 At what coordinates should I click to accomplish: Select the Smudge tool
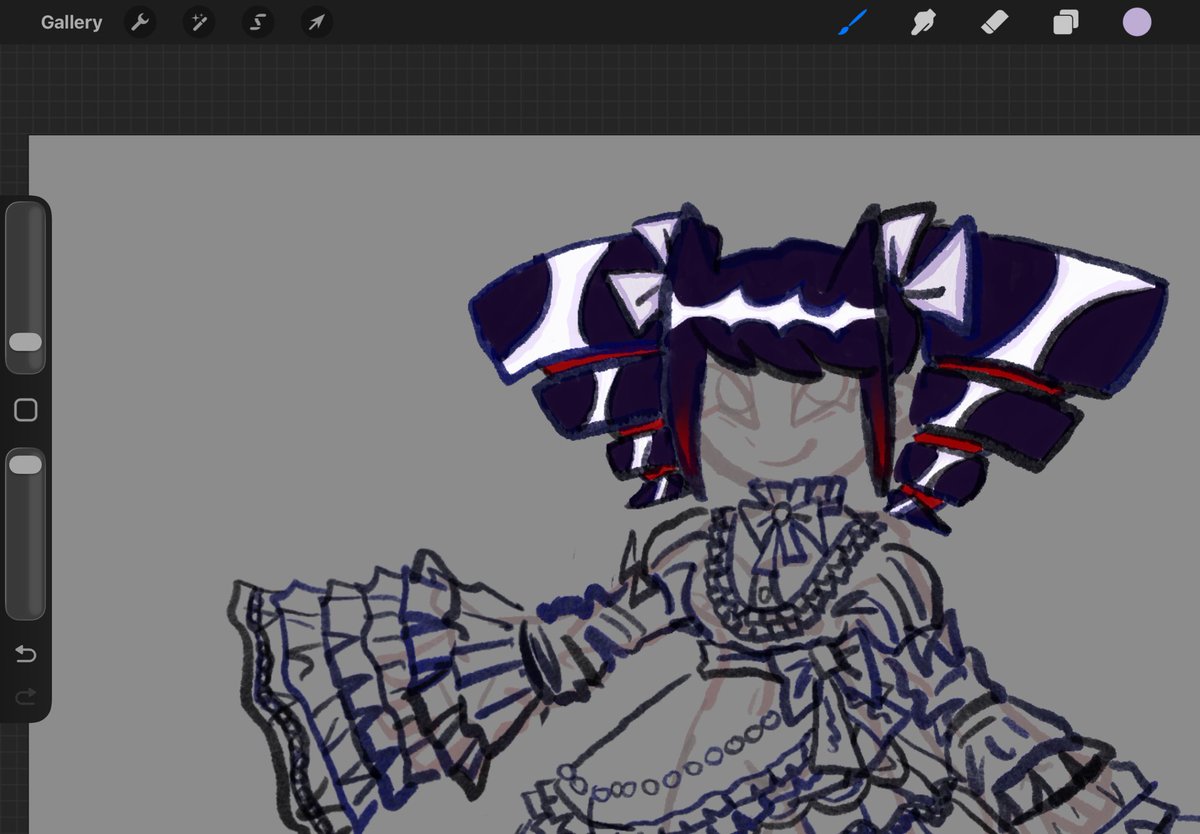(x=923, y=22)
